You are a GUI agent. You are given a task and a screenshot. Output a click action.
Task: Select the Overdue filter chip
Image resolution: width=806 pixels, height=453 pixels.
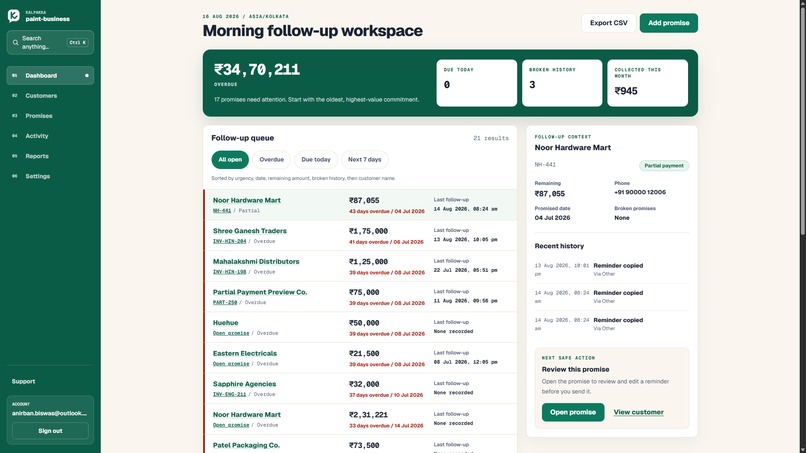coord(271,159)
